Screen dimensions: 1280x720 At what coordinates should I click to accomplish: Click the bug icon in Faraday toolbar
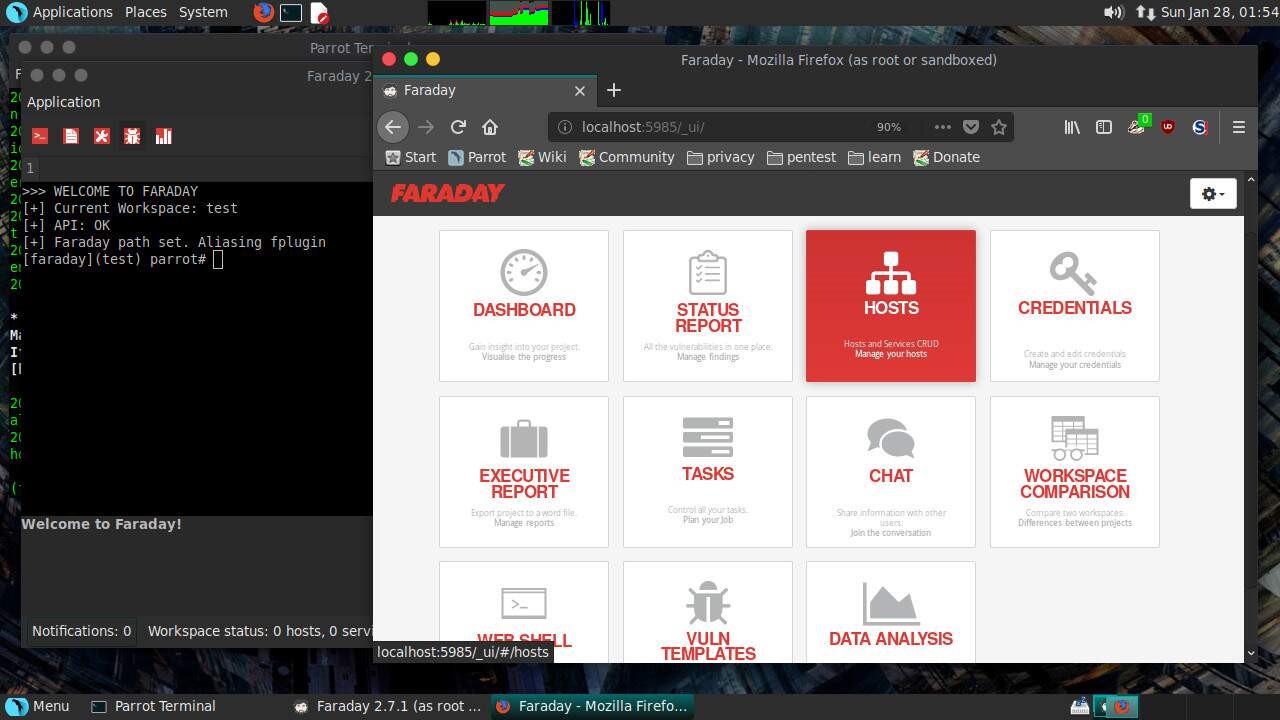(x=132, y=136)
